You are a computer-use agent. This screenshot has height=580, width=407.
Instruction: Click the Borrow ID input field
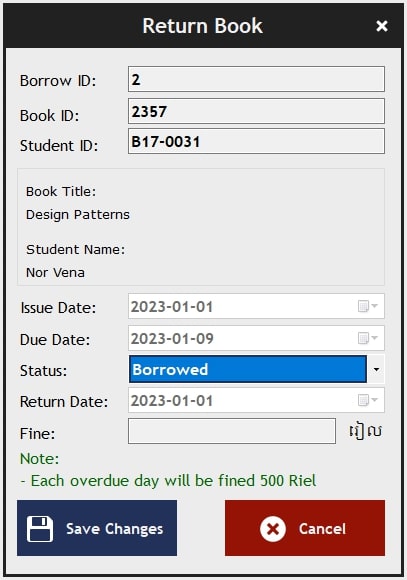pos(256,79)
